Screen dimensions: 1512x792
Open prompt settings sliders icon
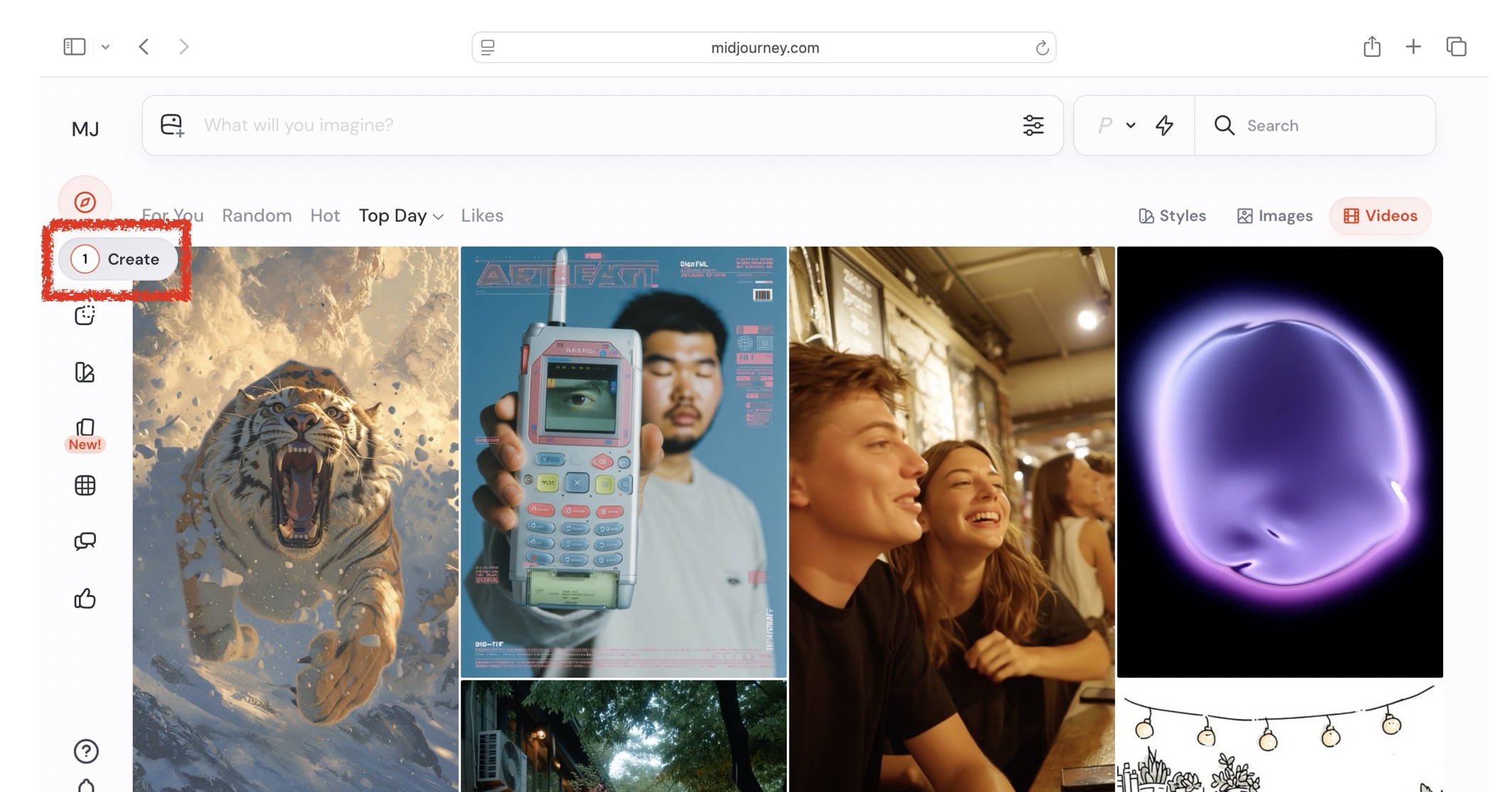1033,125
